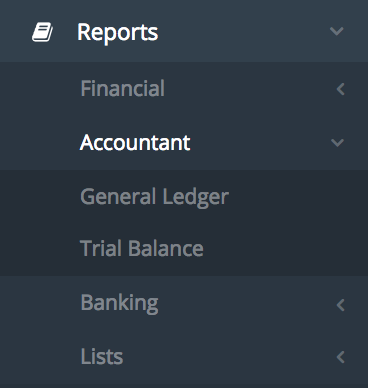Collapse Reports using its down chevron
This screenshot has height=388, width=368.
coord(337,31)
